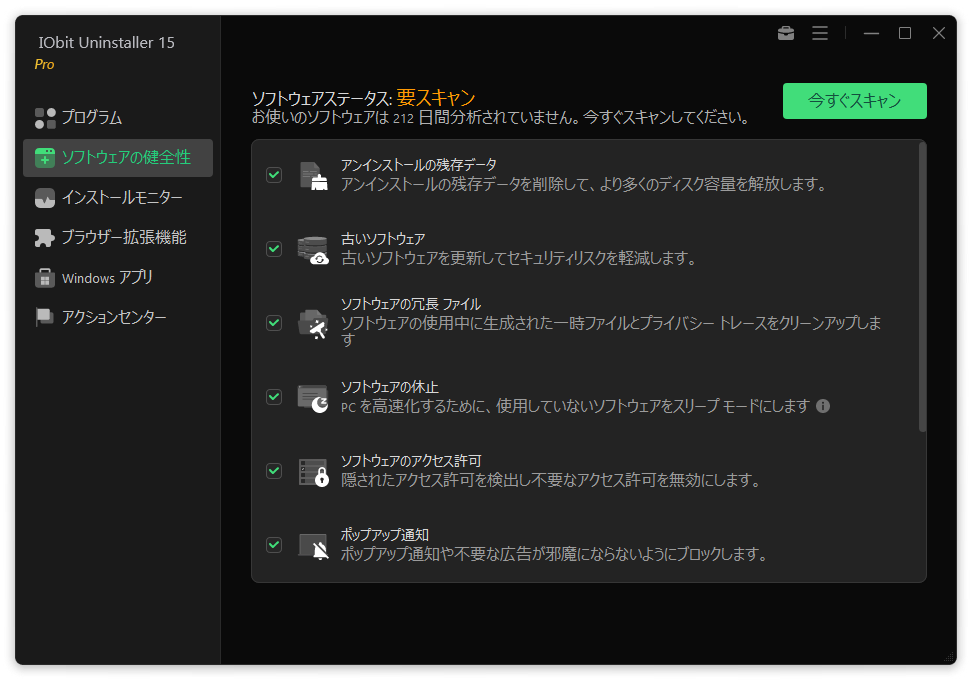The height and width of the screenshot is (680, 972).
Task: Click the vertical scrollbar of the scan list
Action: coord(922,290)
